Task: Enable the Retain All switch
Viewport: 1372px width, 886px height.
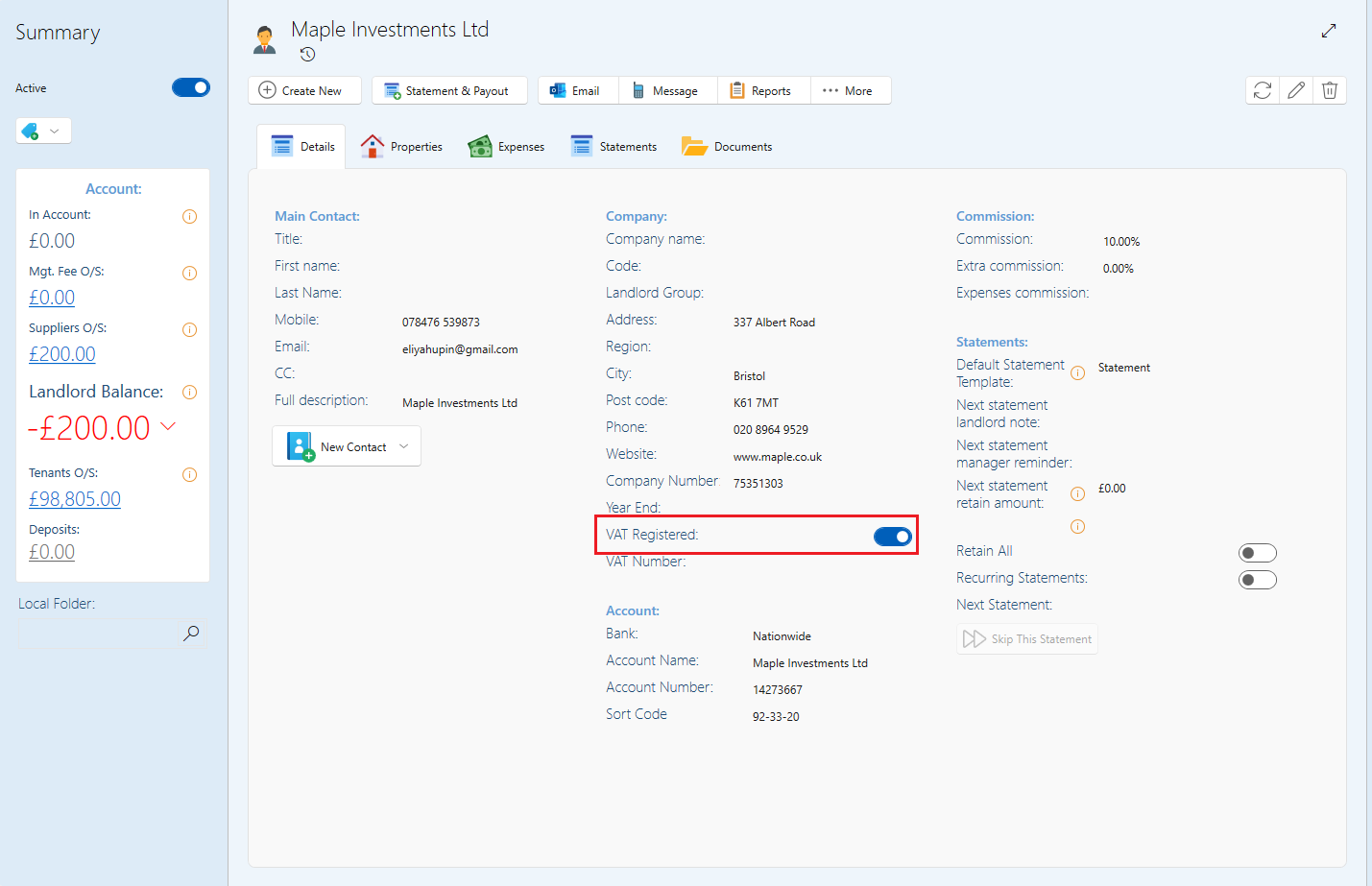Action: (x=1258, y=552)
